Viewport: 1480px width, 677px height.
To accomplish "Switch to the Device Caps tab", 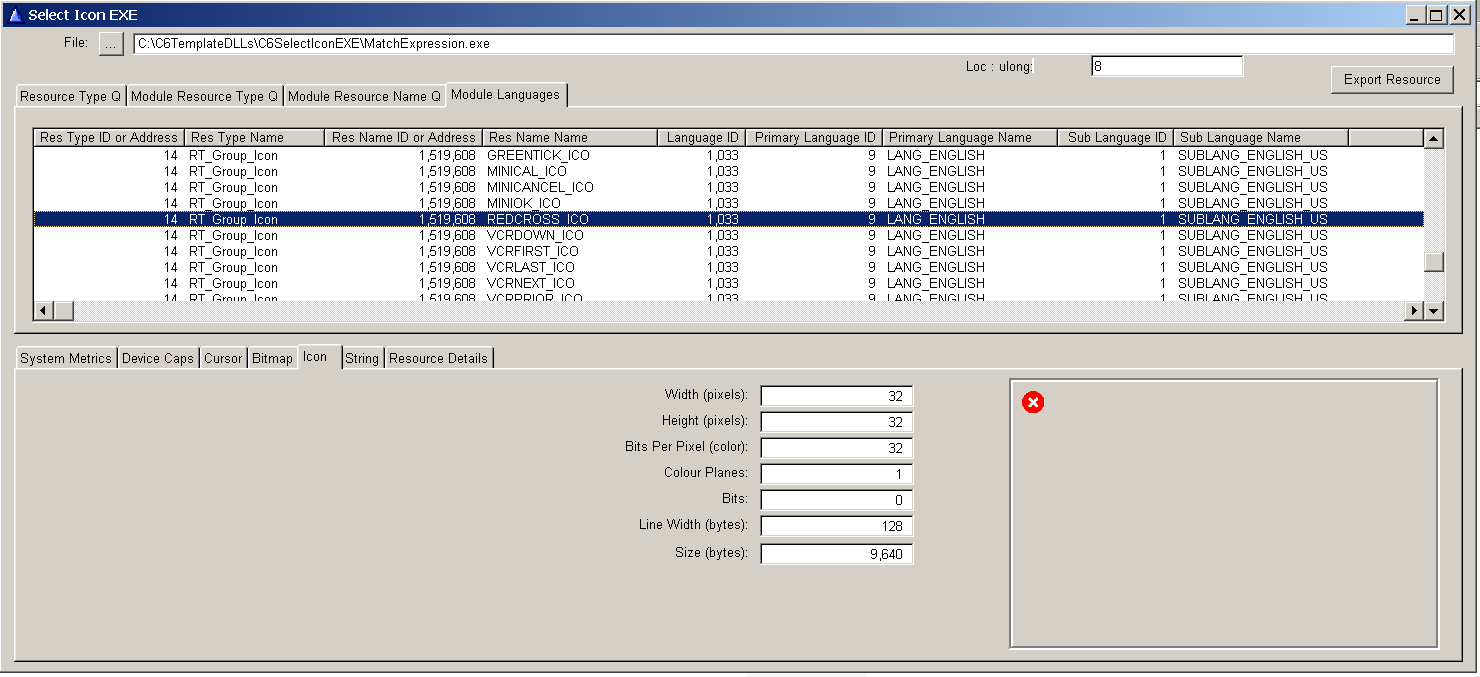I will pyautogui.click(x=157, y=358).
